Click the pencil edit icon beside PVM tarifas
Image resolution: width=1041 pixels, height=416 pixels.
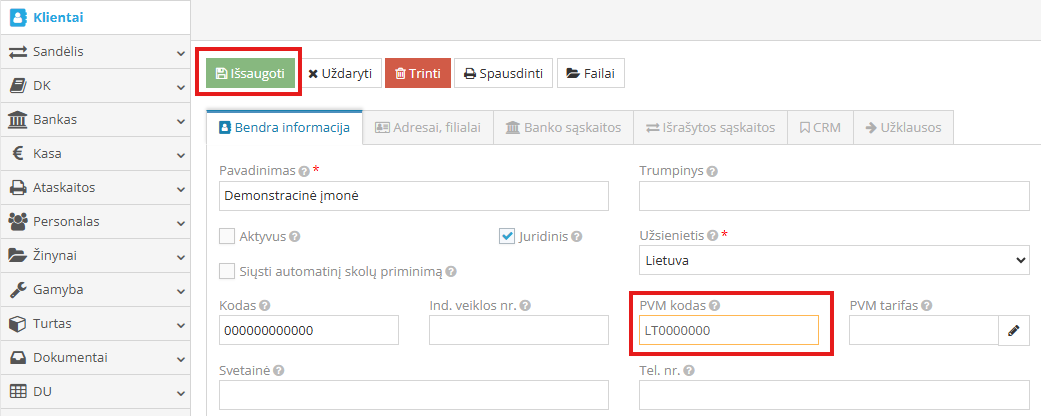1013,329
